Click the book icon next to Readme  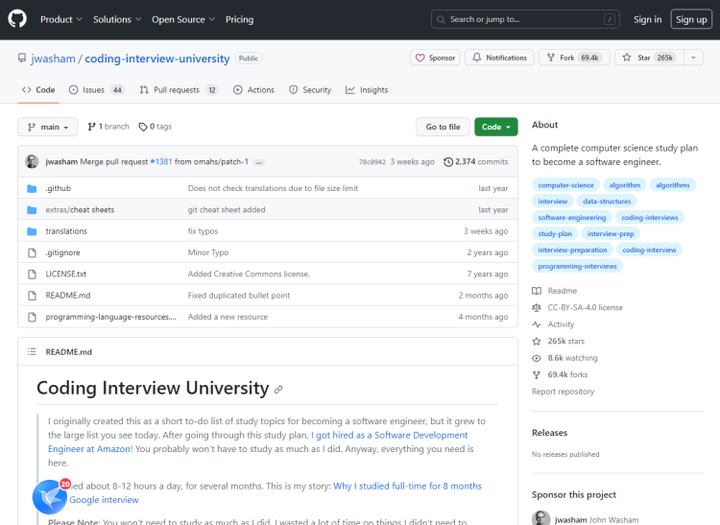point(536,291)
